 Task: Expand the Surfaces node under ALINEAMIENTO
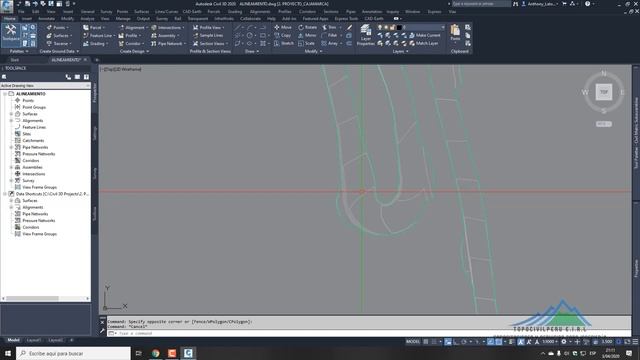11,114
